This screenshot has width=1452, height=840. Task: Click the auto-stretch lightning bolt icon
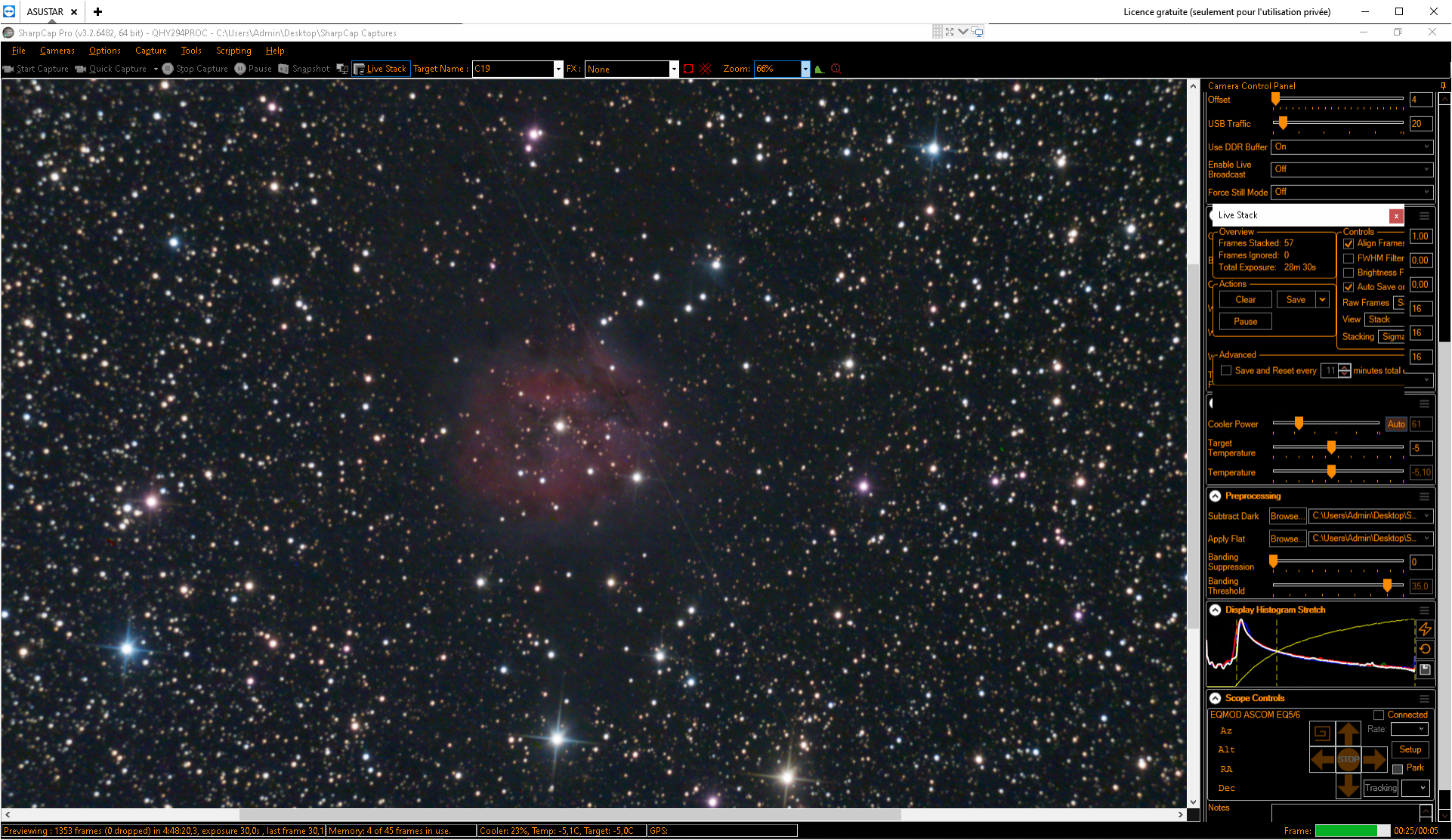click(x=1425, y=628)
